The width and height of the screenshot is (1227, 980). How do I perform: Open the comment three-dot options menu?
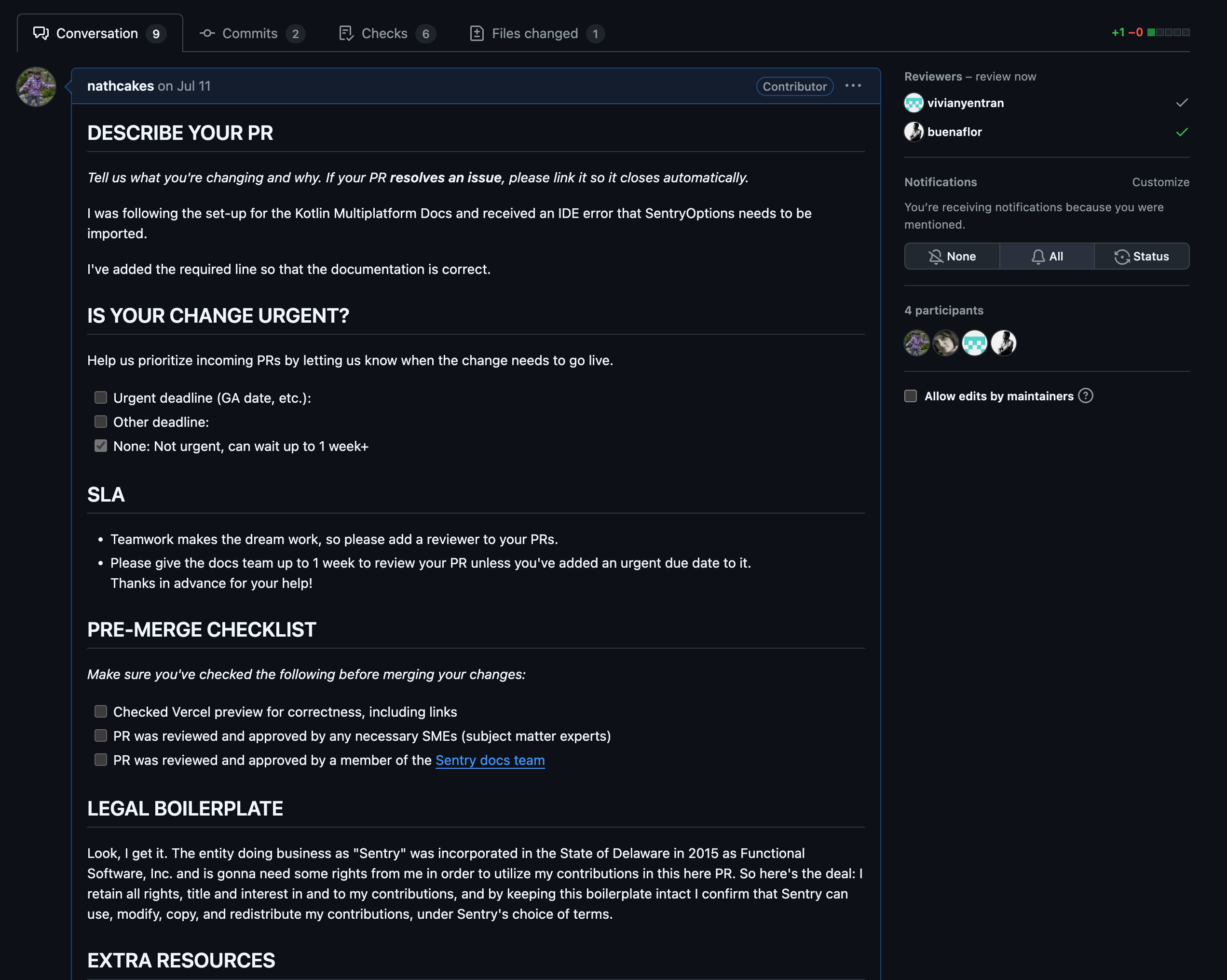[853, 86]
